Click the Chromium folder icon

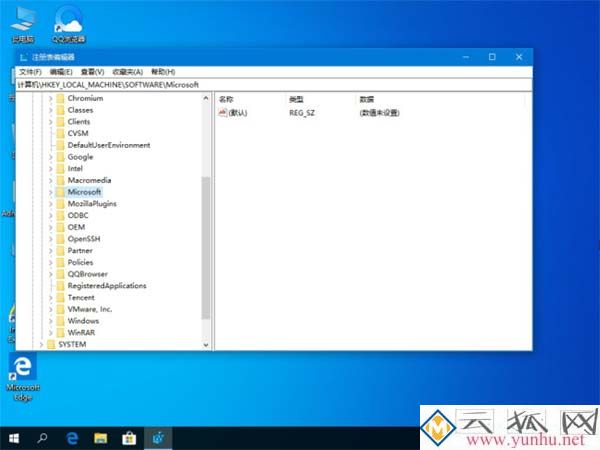coord(60,98)
